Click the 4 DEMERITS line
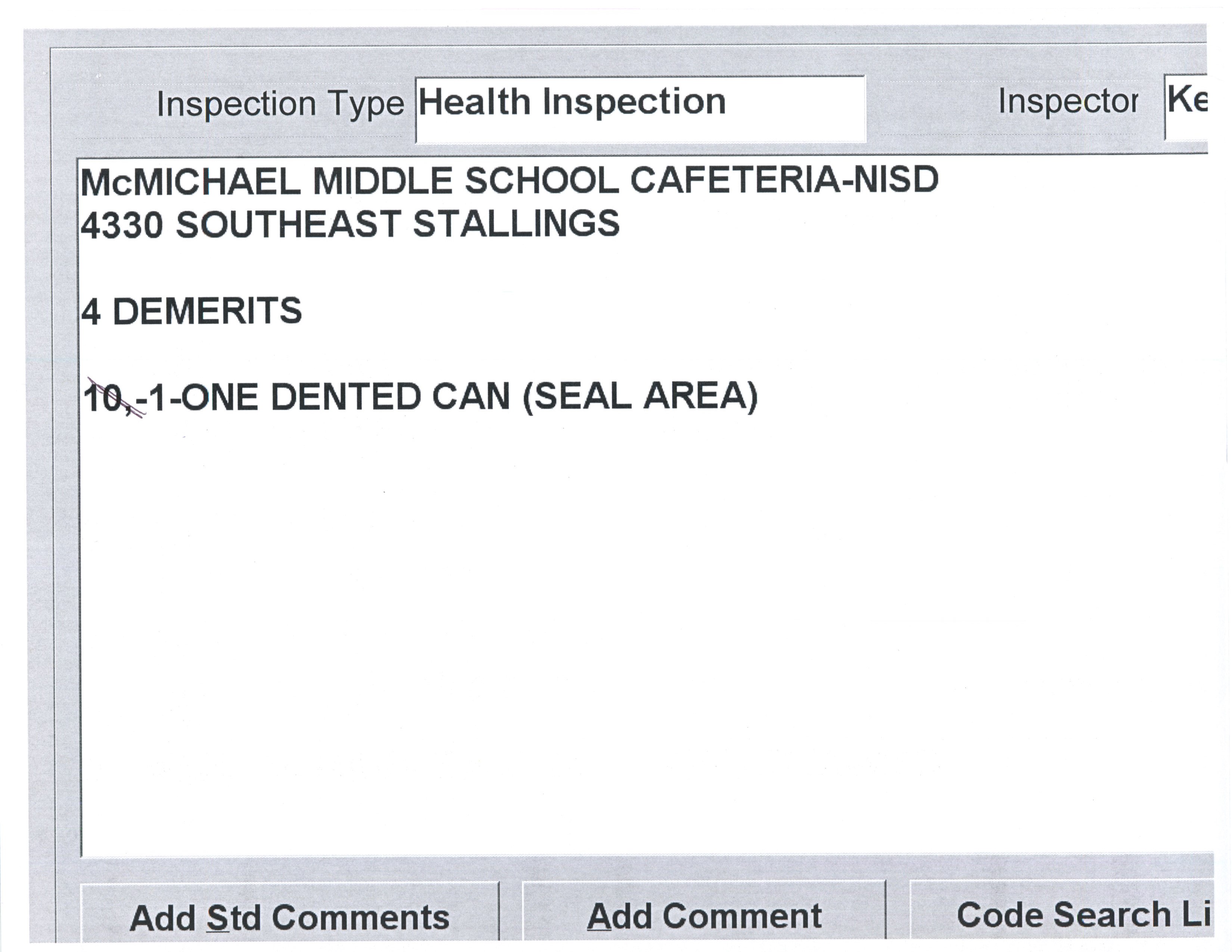This screenshot has width=1232, height=952. point(191,311)
